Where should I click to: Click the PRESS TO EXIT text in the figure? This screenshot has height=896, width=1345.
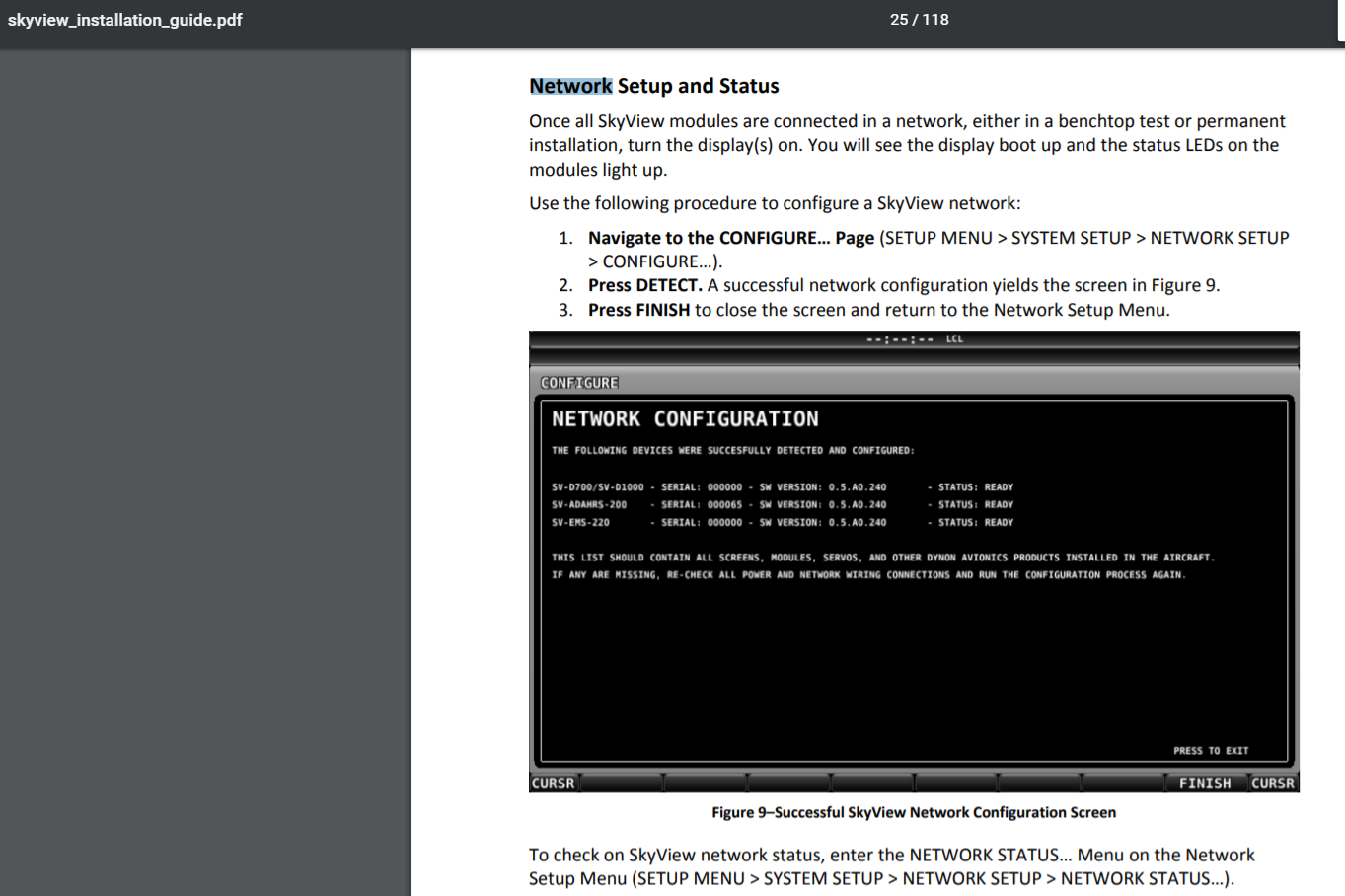point(1211,751)
